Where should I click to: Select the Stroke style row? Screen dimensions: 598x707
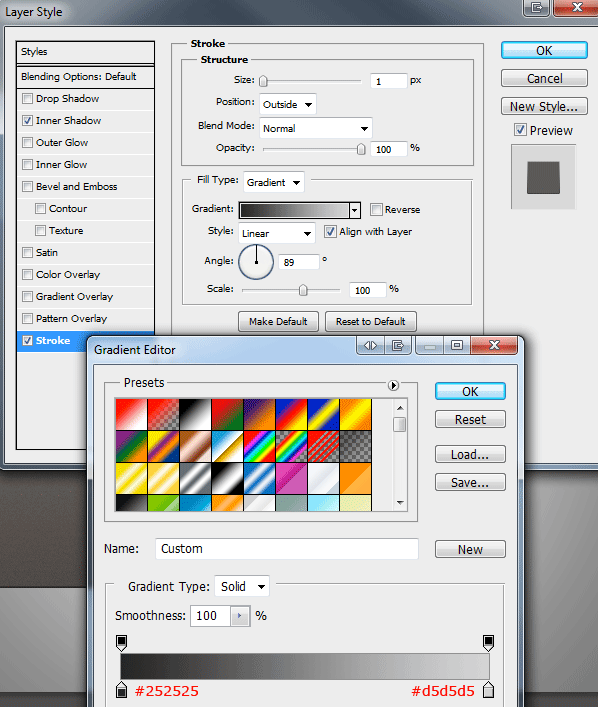coord(53,341)
